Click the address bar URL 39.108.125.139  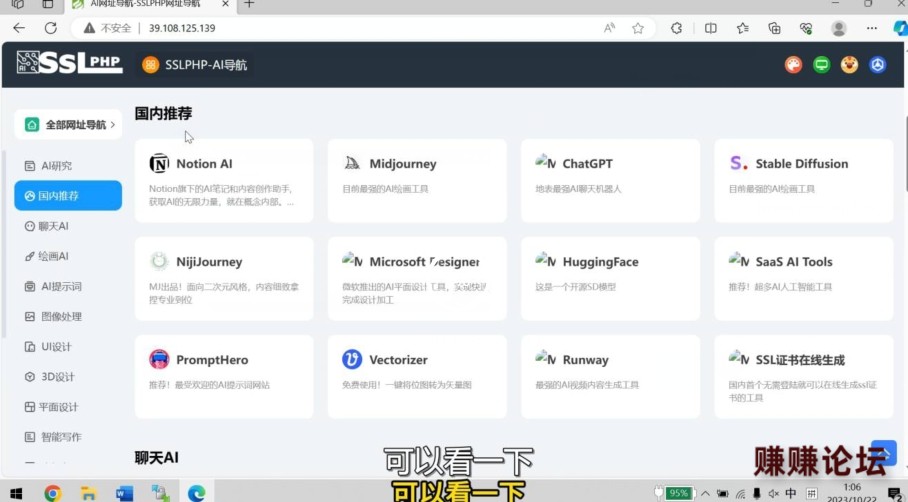[182, 28]
